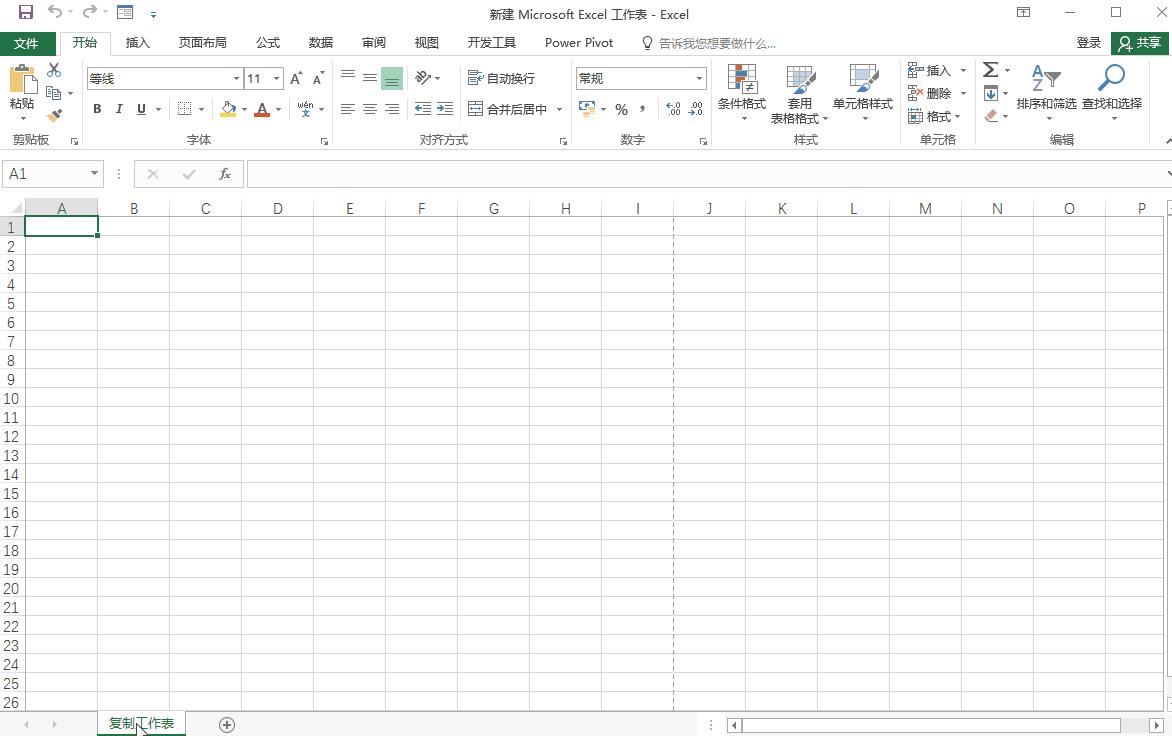The image size is (1172, 736).
Task: Expand the 合并后居中 dropdown arrow
Action: click(559, 109)
